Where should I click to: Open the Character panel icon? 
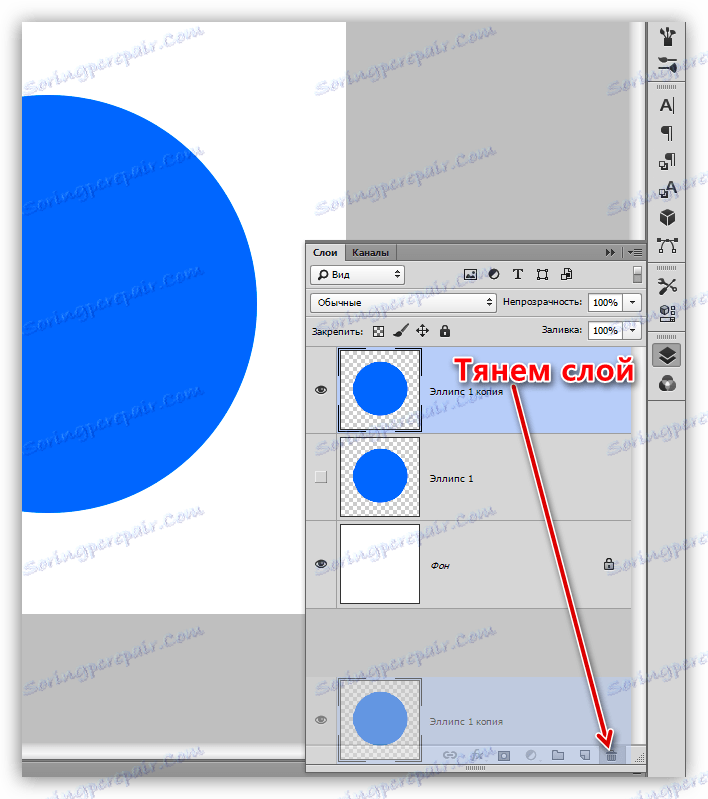click(667, 105)
